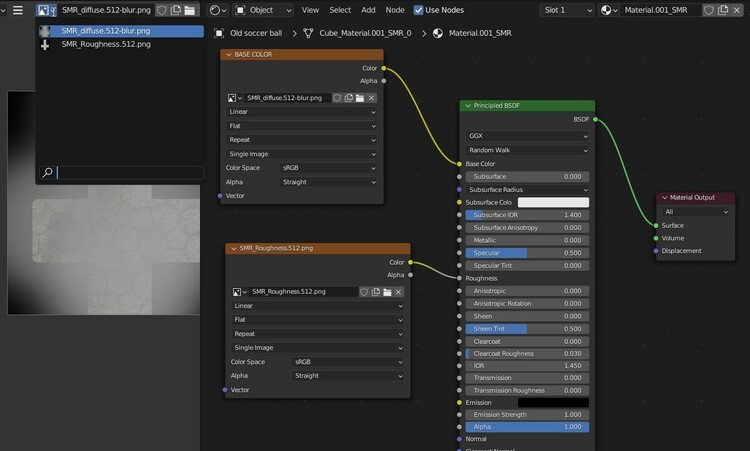Click the image name field in the BASE COLOR node
Viewport: 750px width, 451px height.
(x=287, y=98)
